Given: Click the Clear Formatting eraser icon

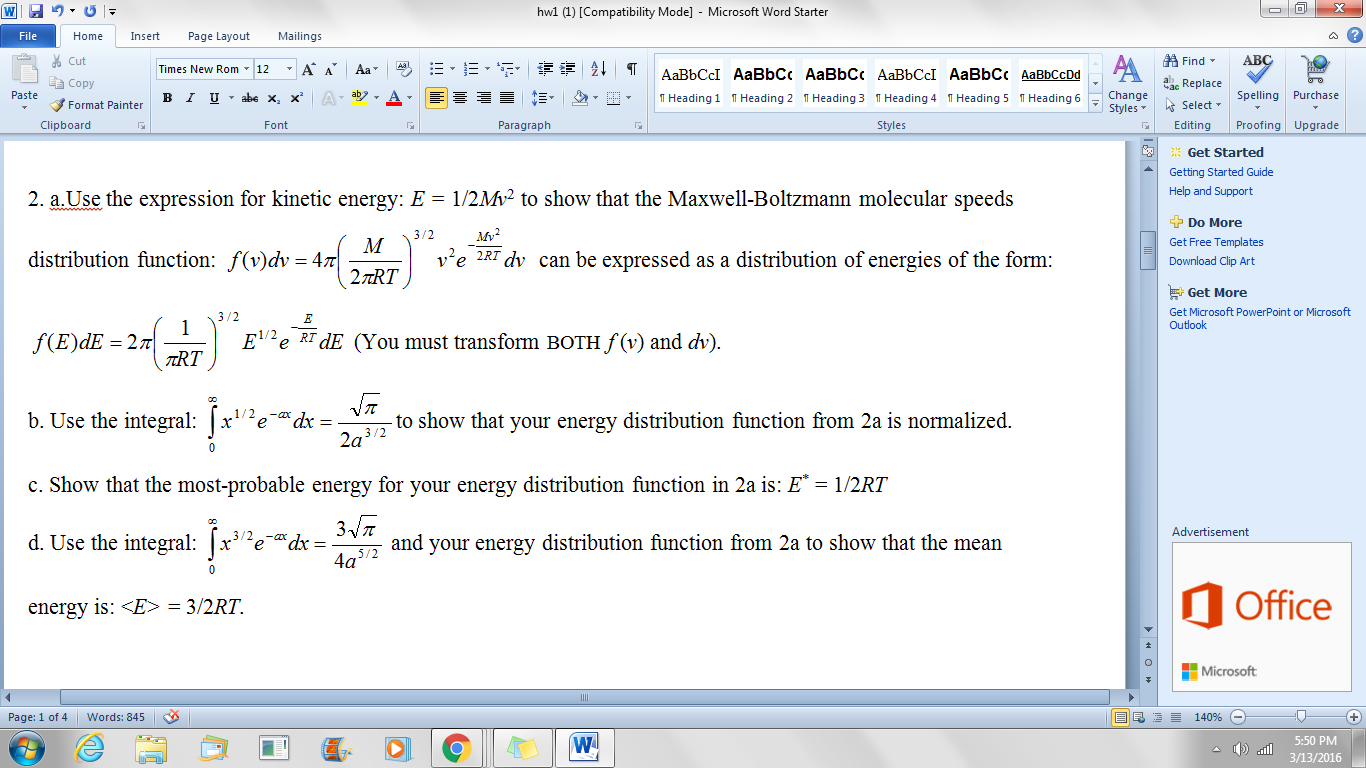Looking at the screenshot, I should pyautogui.click(x=404, y=69).
